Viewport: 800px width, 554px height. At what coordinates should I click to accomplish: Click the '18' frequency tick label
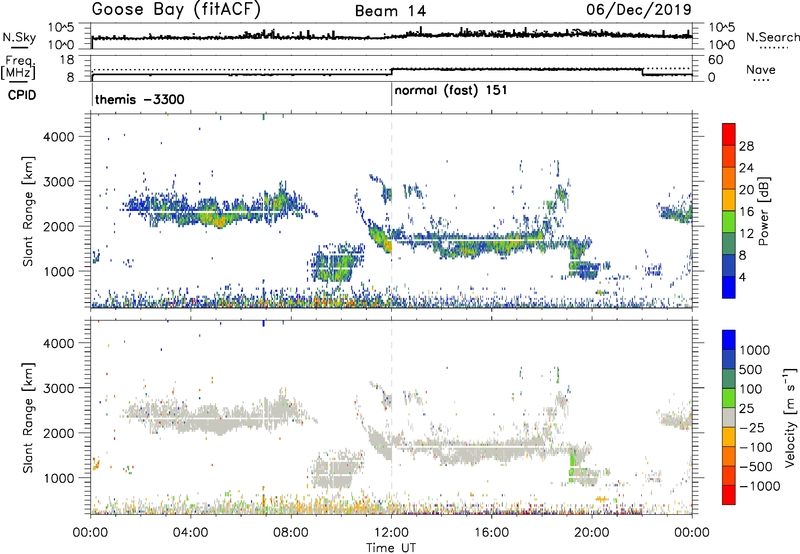[67, 60]
